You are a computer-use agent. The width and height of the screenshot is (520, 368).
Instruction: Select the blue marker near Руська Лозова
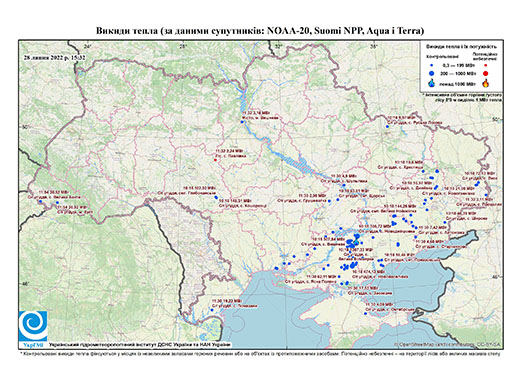point(387,126)
